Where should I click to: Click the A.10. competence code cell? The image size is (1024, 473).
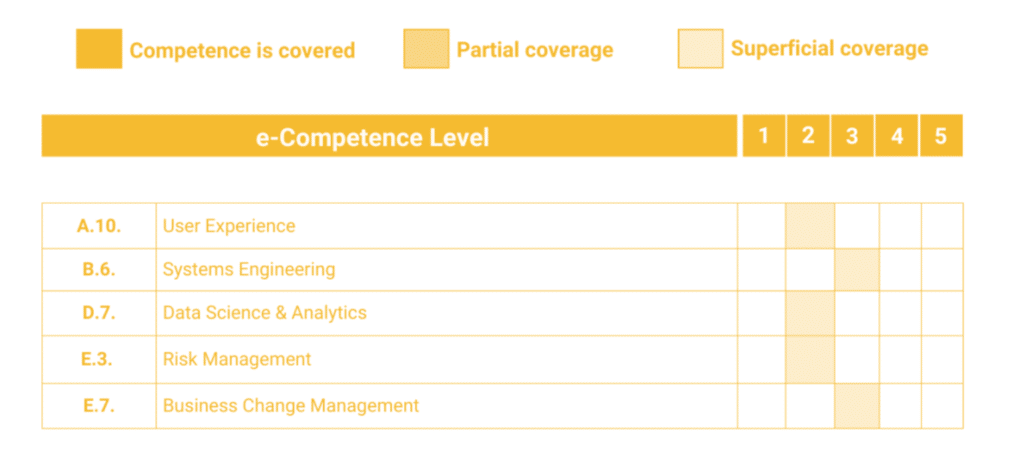[99, 226]
